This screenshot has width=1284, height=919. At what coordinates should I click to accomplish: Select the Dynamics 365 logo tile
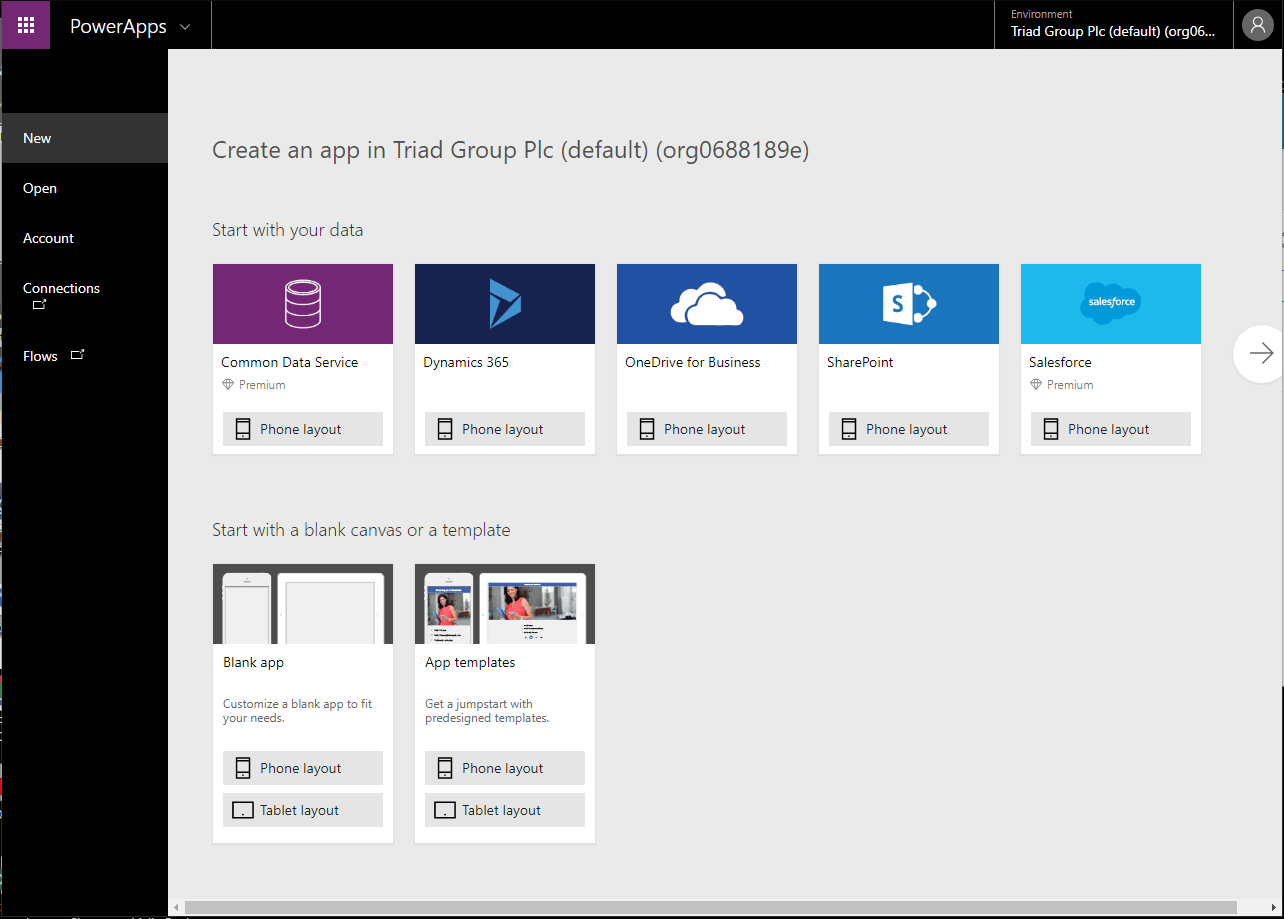[505, 304]
